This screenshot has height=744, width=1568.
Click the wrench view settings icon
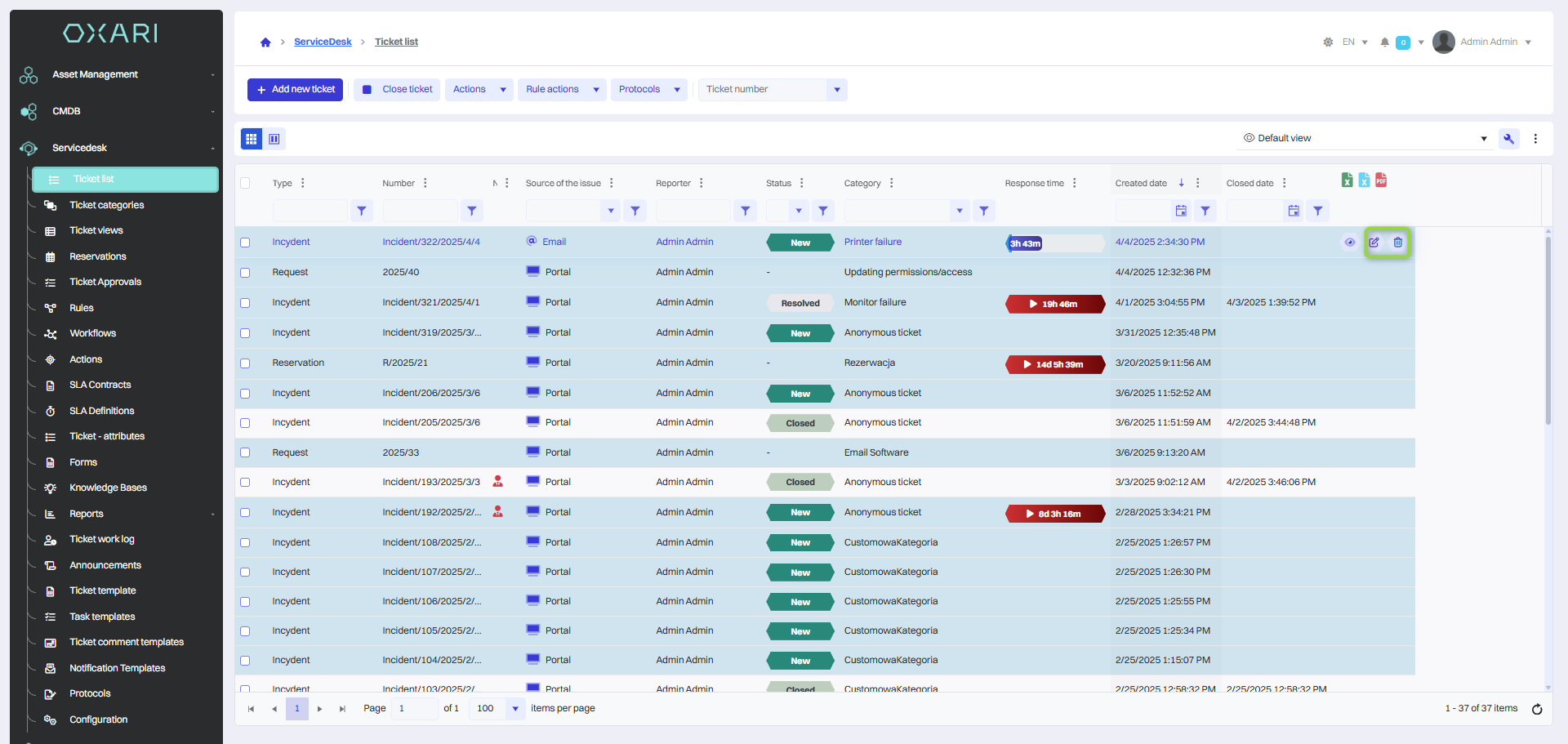tap(1508, 139)
